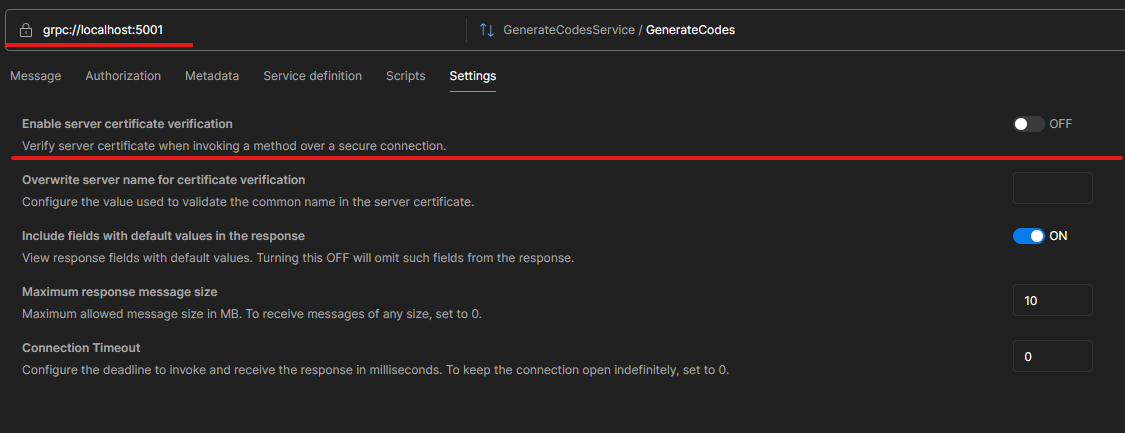Screen dimensions: 1125x433
Task: Click the Enable server certificate verification heading
Action: (127, 124)
